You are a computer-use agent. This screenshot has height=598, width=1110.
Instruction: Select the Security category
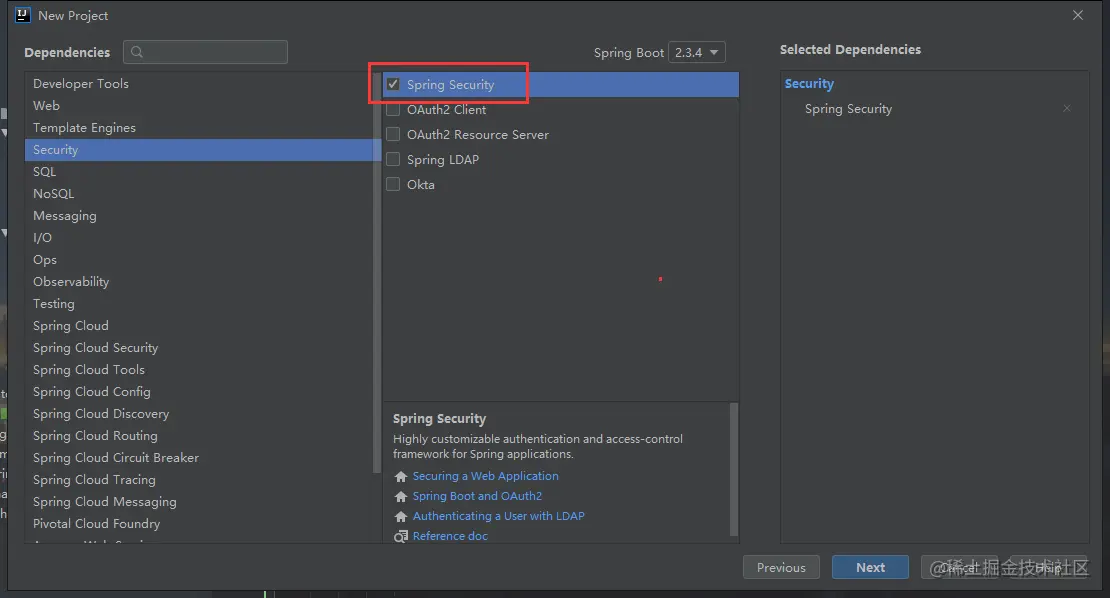click(x=202, y=149)
